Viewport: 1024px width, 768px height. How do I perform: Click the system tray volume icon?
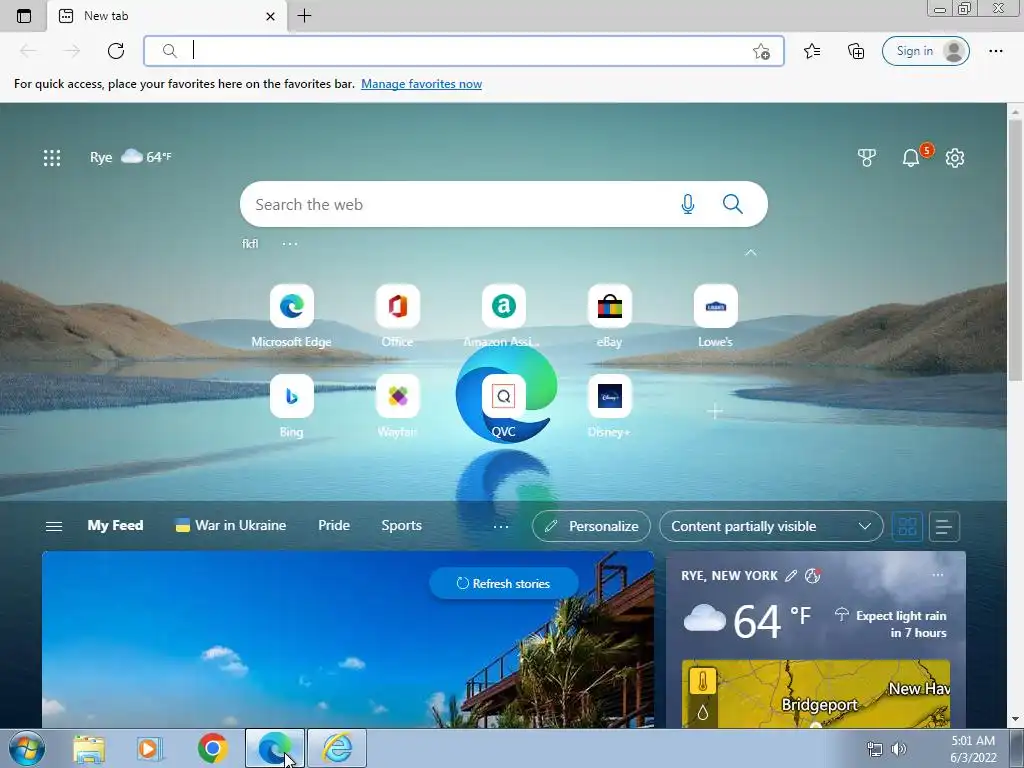[899, 749]
